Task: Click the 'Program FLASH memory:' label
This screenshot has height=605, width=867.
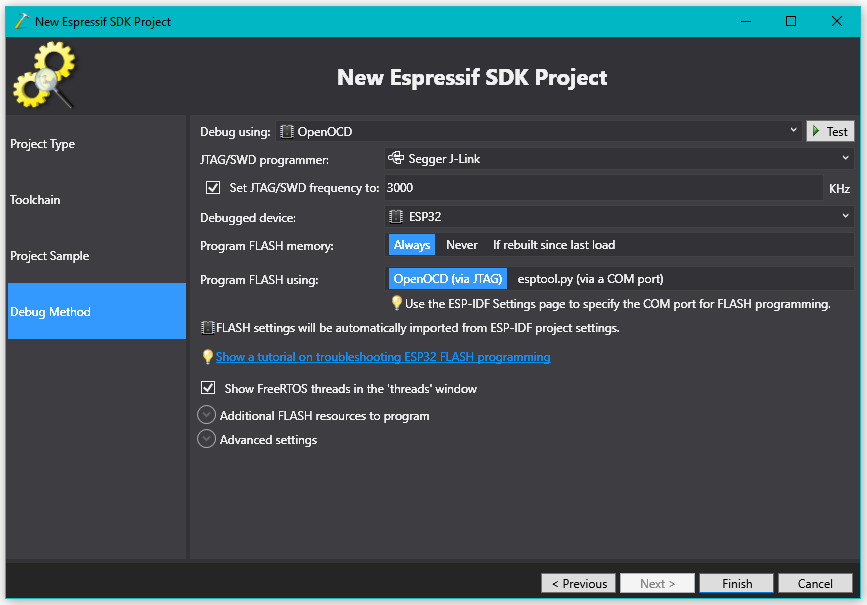Action: pos(267,246)
